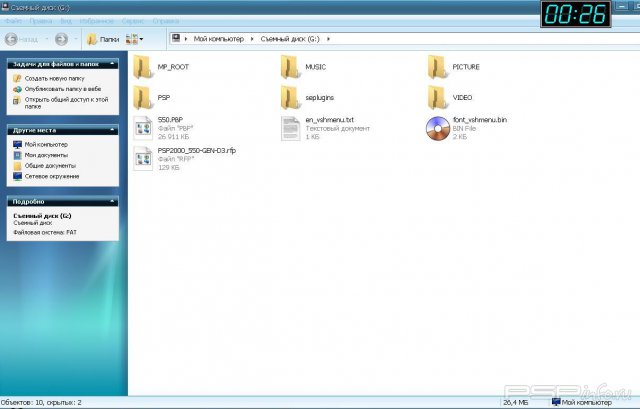Click the font_vshmenu.bin disc icon
This screenshot has height=409, width=640.
[438, 127]
